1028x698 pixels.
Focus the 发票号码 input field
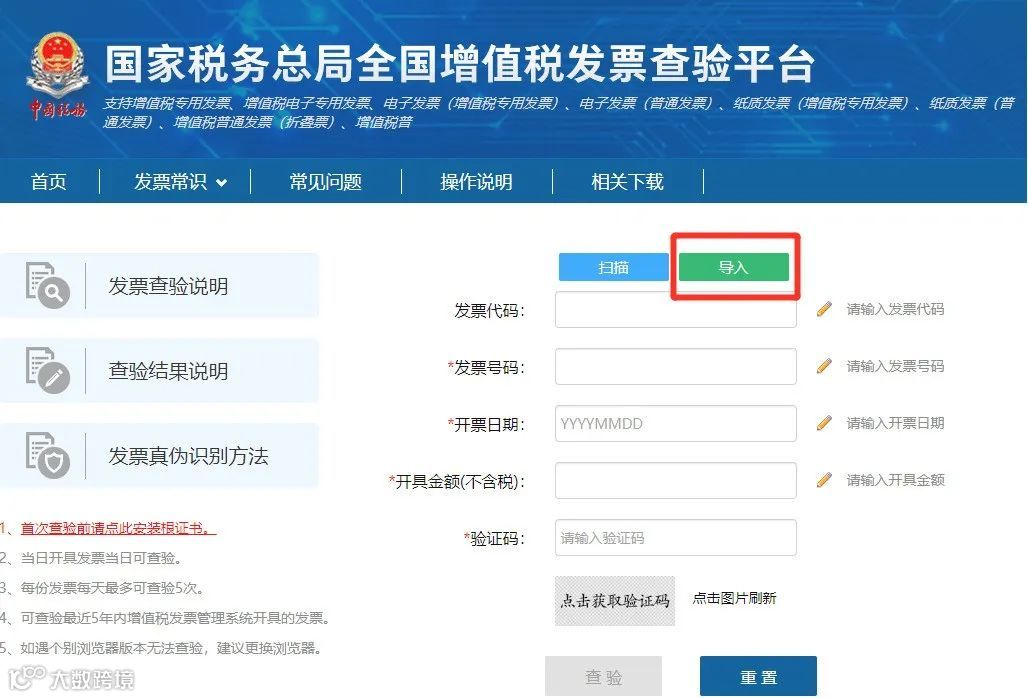[676, 366]
